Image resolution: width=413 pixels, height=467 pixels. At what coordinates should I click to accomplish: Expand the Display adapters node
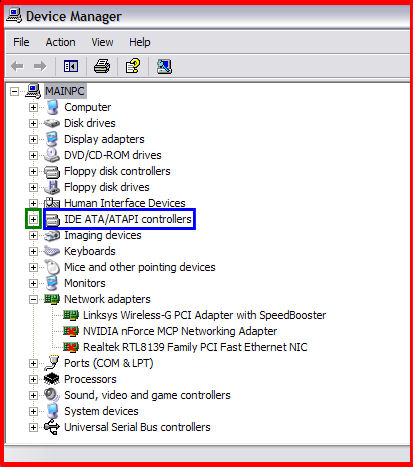coord(33,139)
